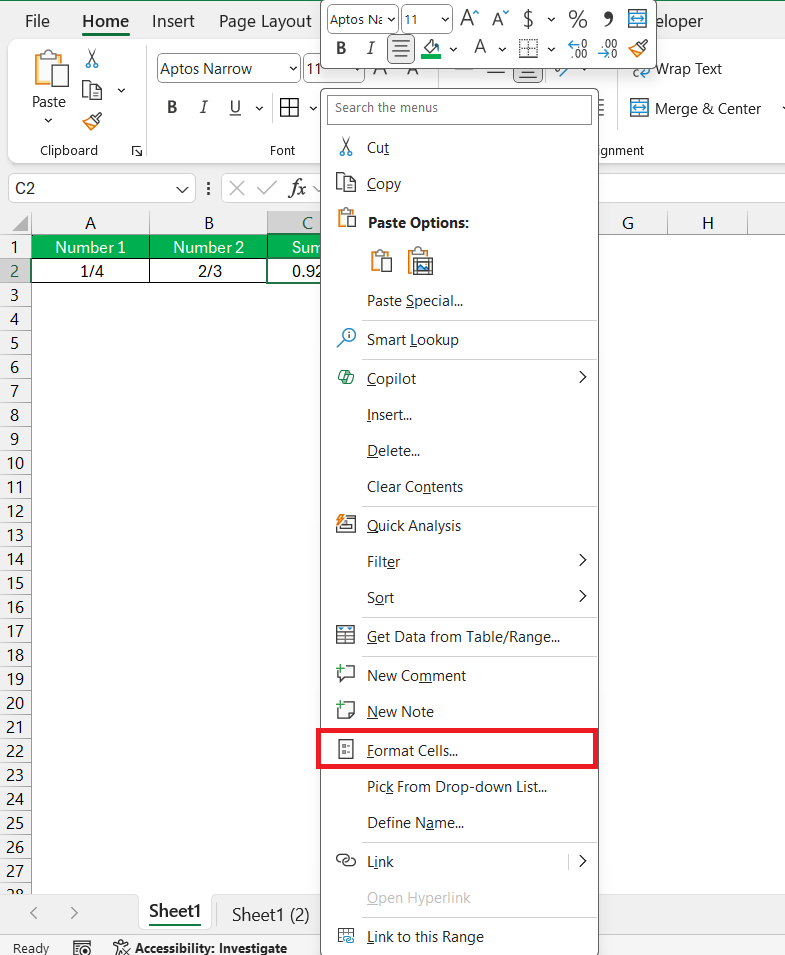Click Merge and Center in mini toolbar
785x955 pixels.
click(x=637, y=19)
